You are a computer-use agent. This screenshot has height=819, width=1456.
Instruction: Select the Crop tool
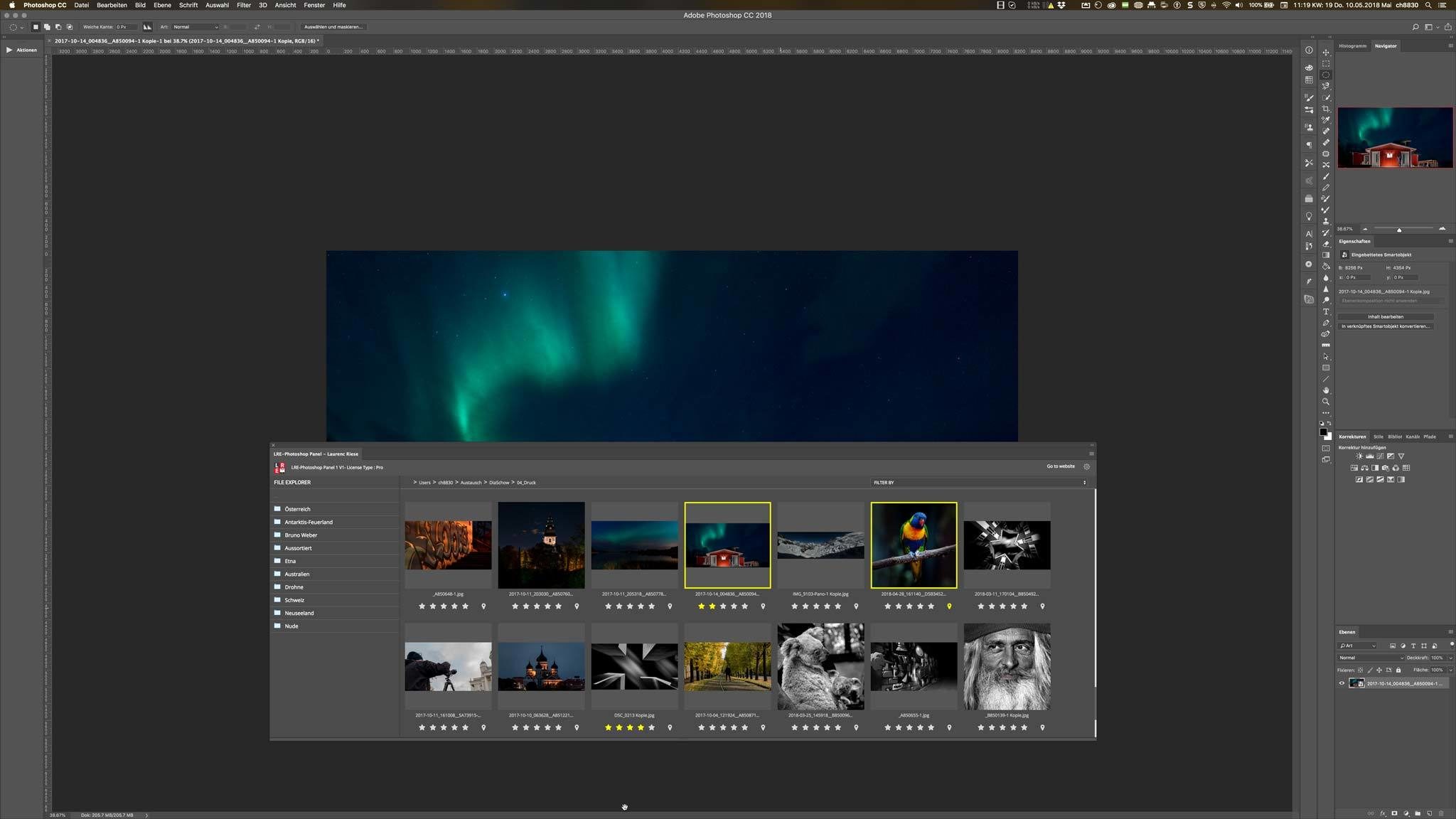click(1326, 108)
